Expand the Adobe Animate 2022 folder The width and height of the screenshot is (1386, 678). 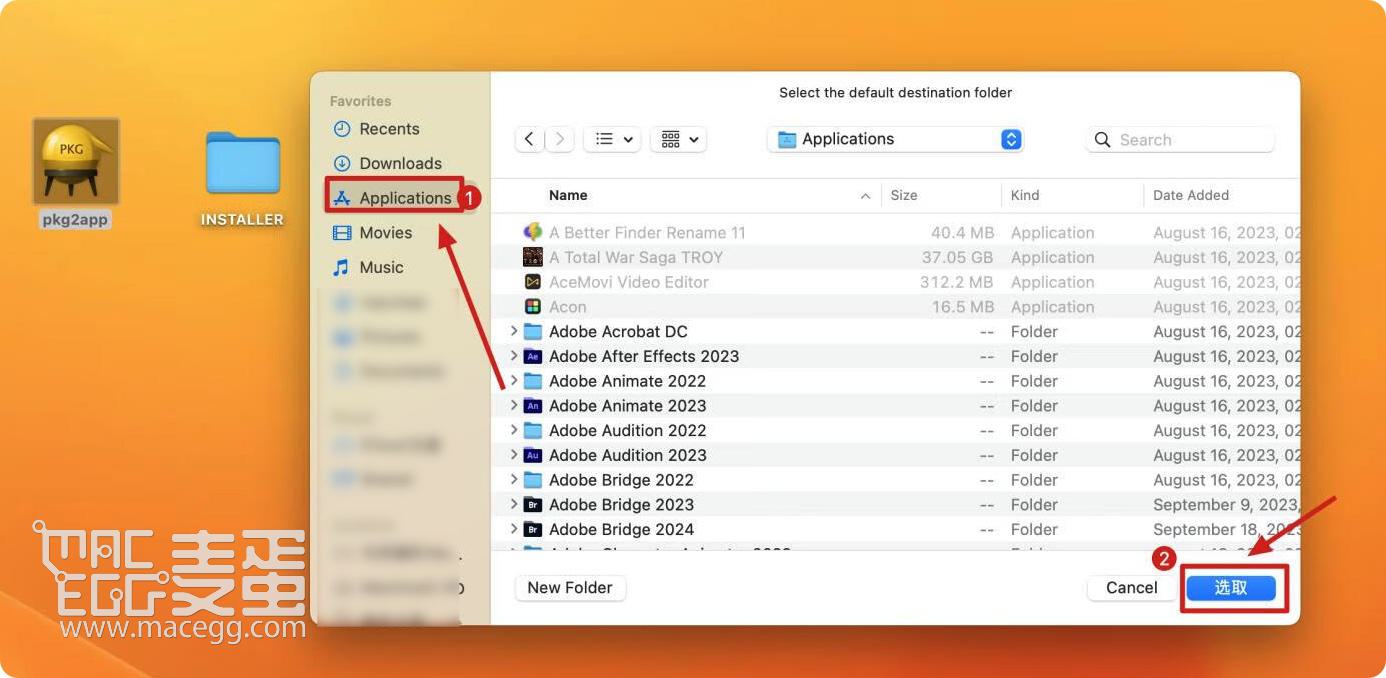coord(514,381)
